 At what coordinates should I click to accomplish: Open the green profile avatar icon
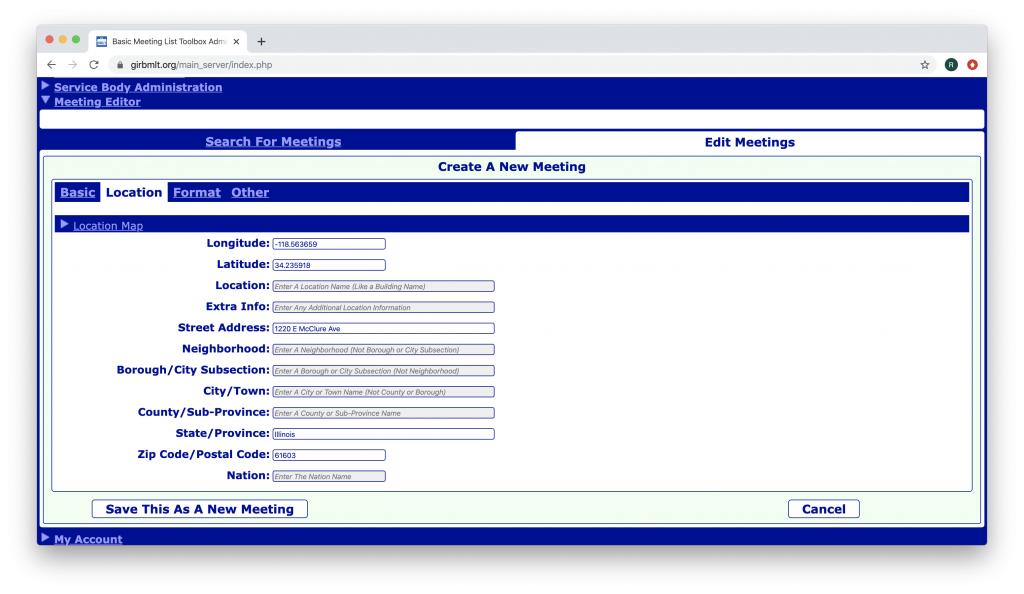(x=951, y=65)
